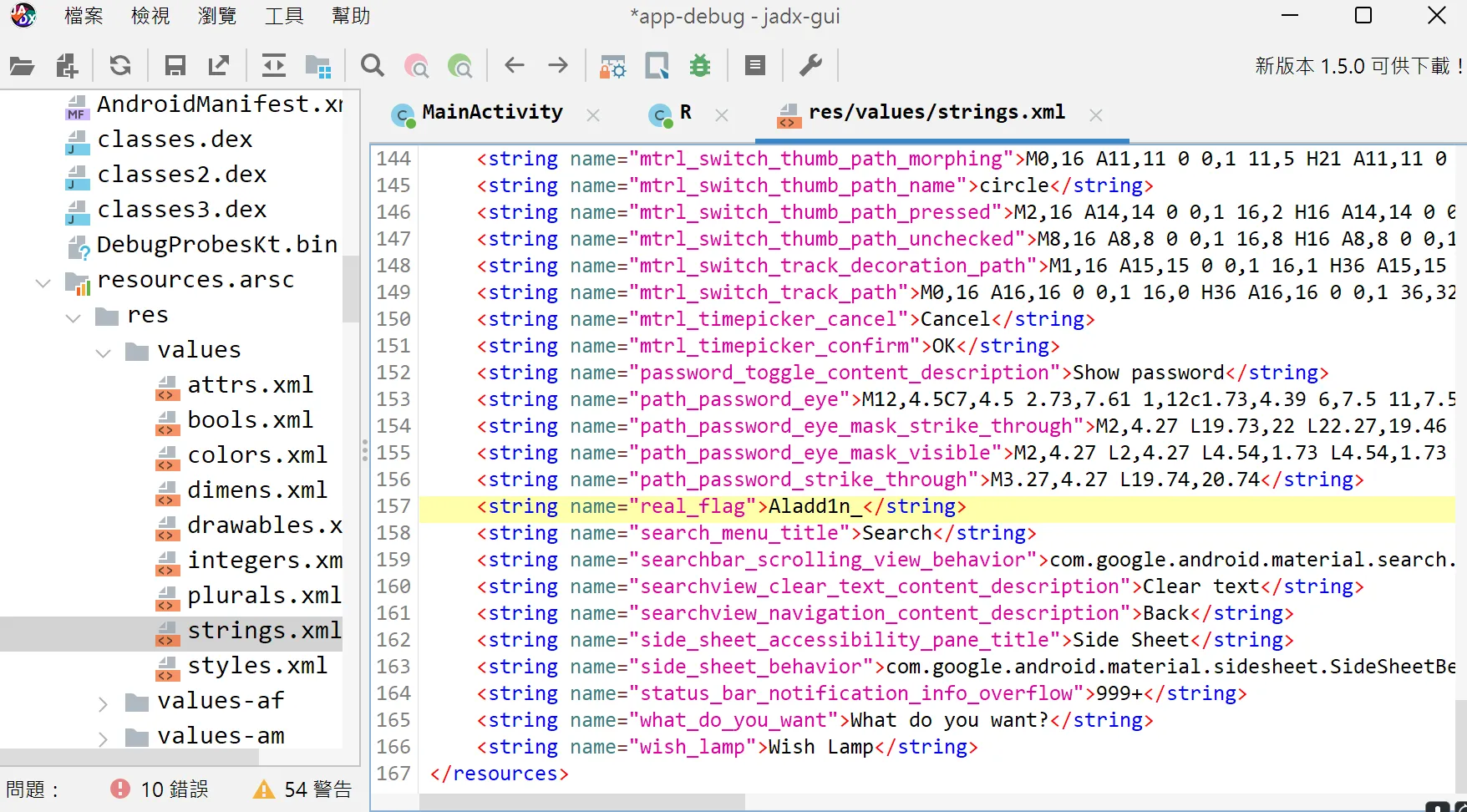The height and width of the screenshot is (812, 1467).
Task: Open the 幫助 (Help) menu
Action: tap(351, 16)
